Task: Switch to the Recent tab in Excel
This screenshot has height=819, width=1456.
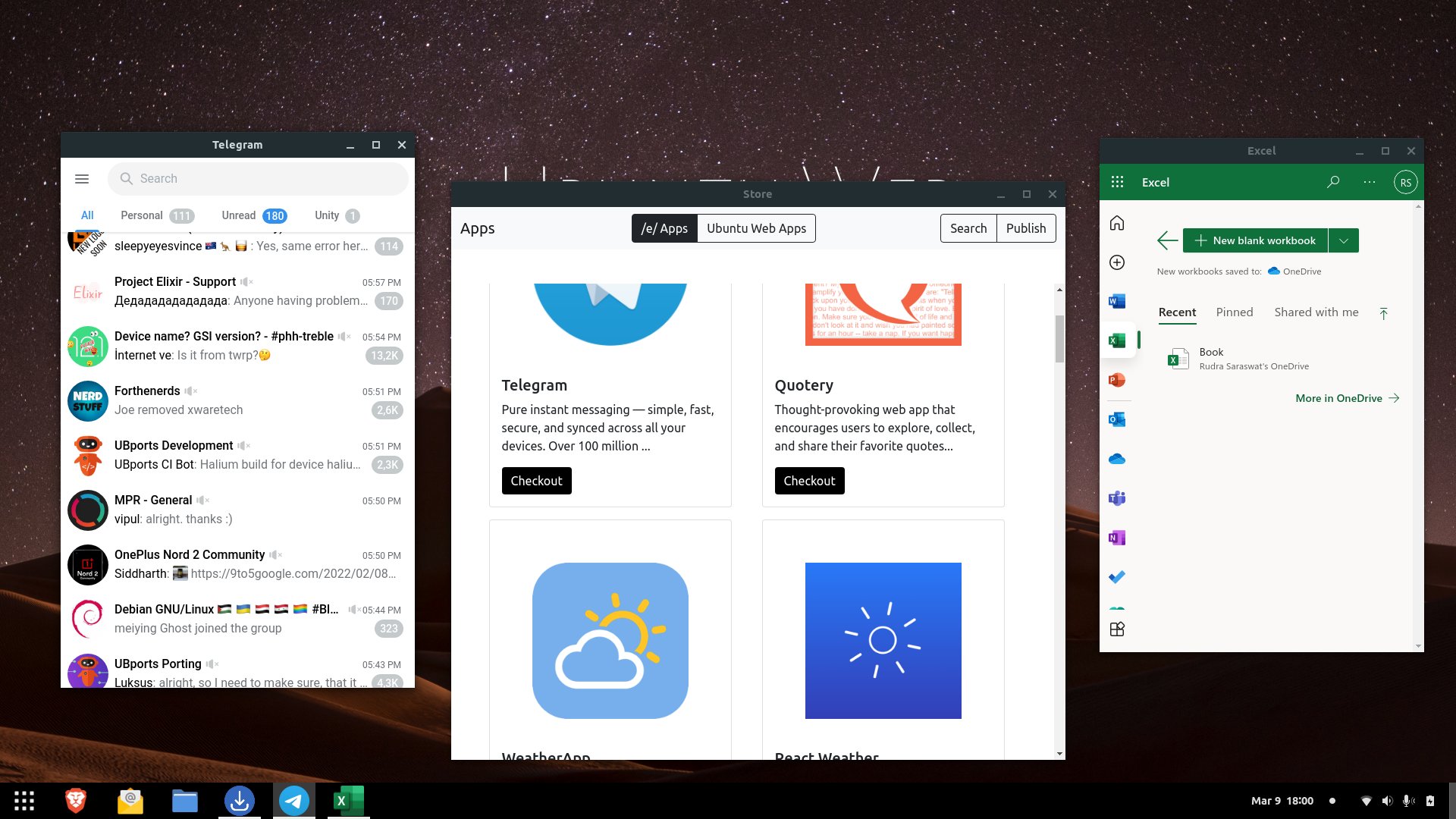Action: click(x=1177, y=312)
